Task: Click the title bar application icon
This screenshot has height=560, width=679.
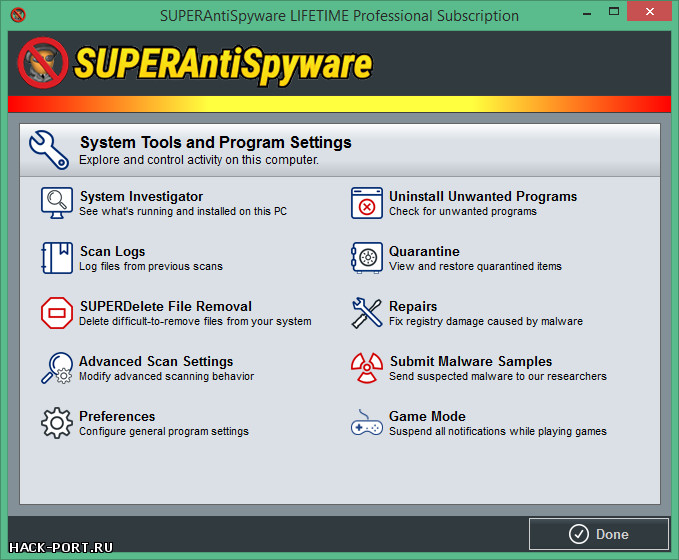Action: point(18,15)
